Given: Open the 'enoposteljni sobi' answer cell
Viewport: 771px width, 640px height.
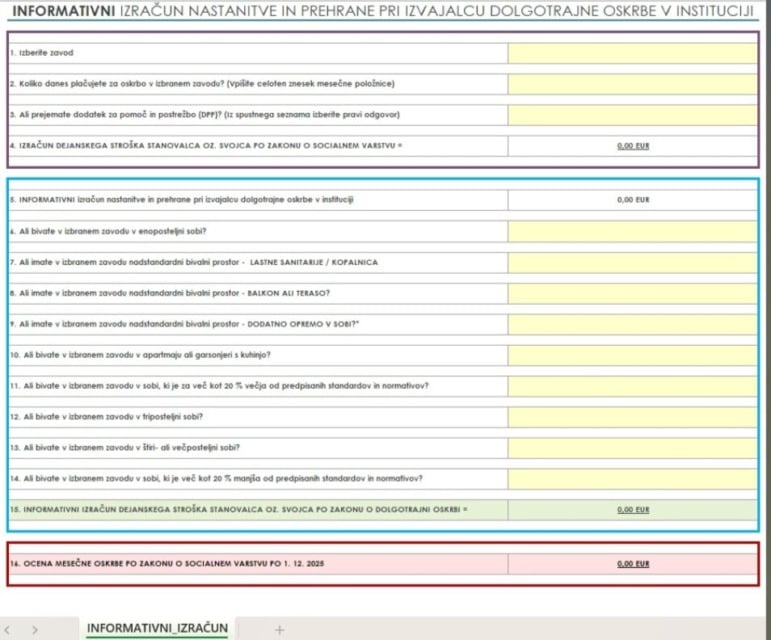Looking at the screenshot, I should tap(632, 231).
